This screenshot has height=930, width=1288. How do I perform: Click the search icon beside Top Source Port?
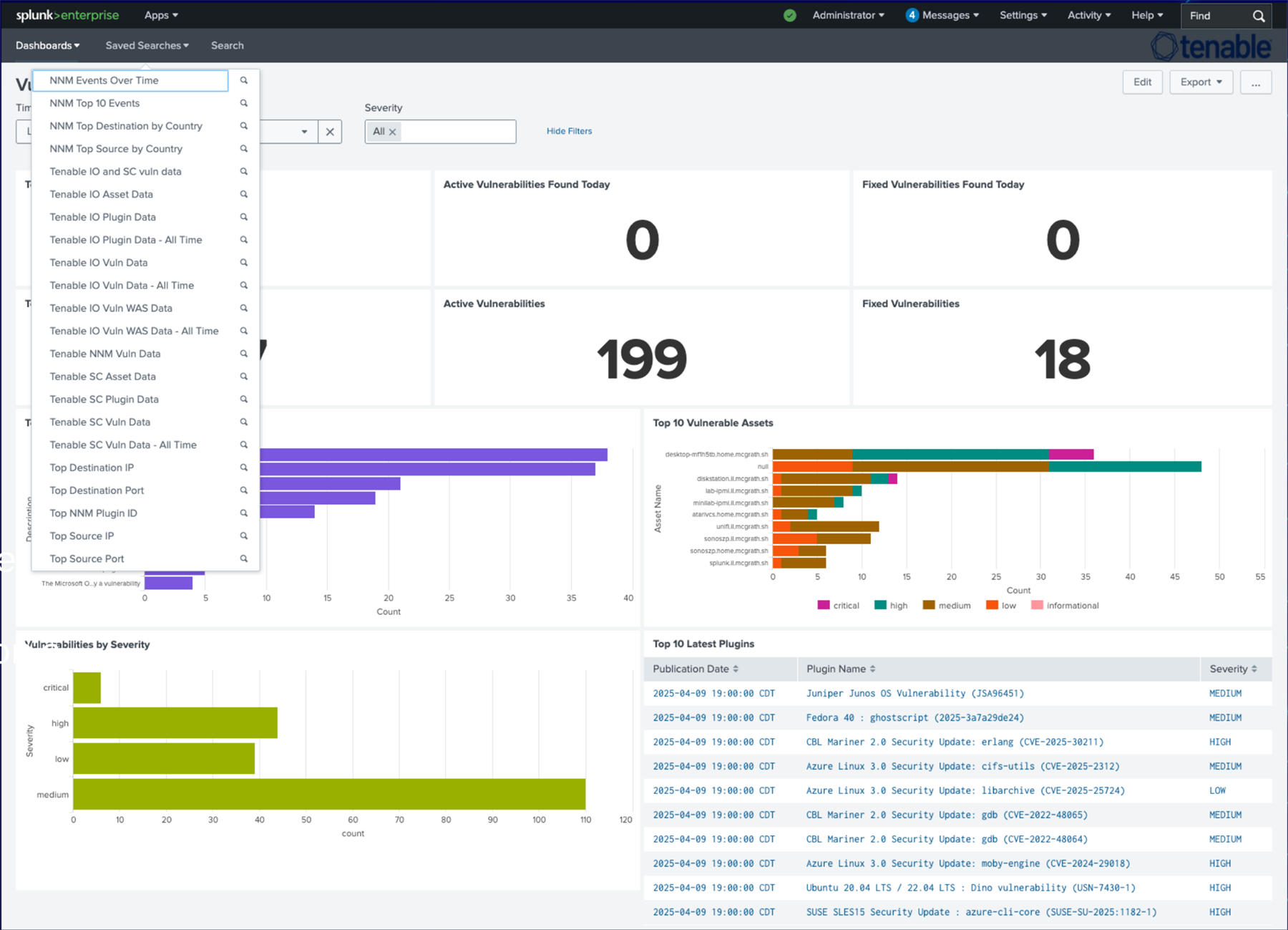coord(244,558)
